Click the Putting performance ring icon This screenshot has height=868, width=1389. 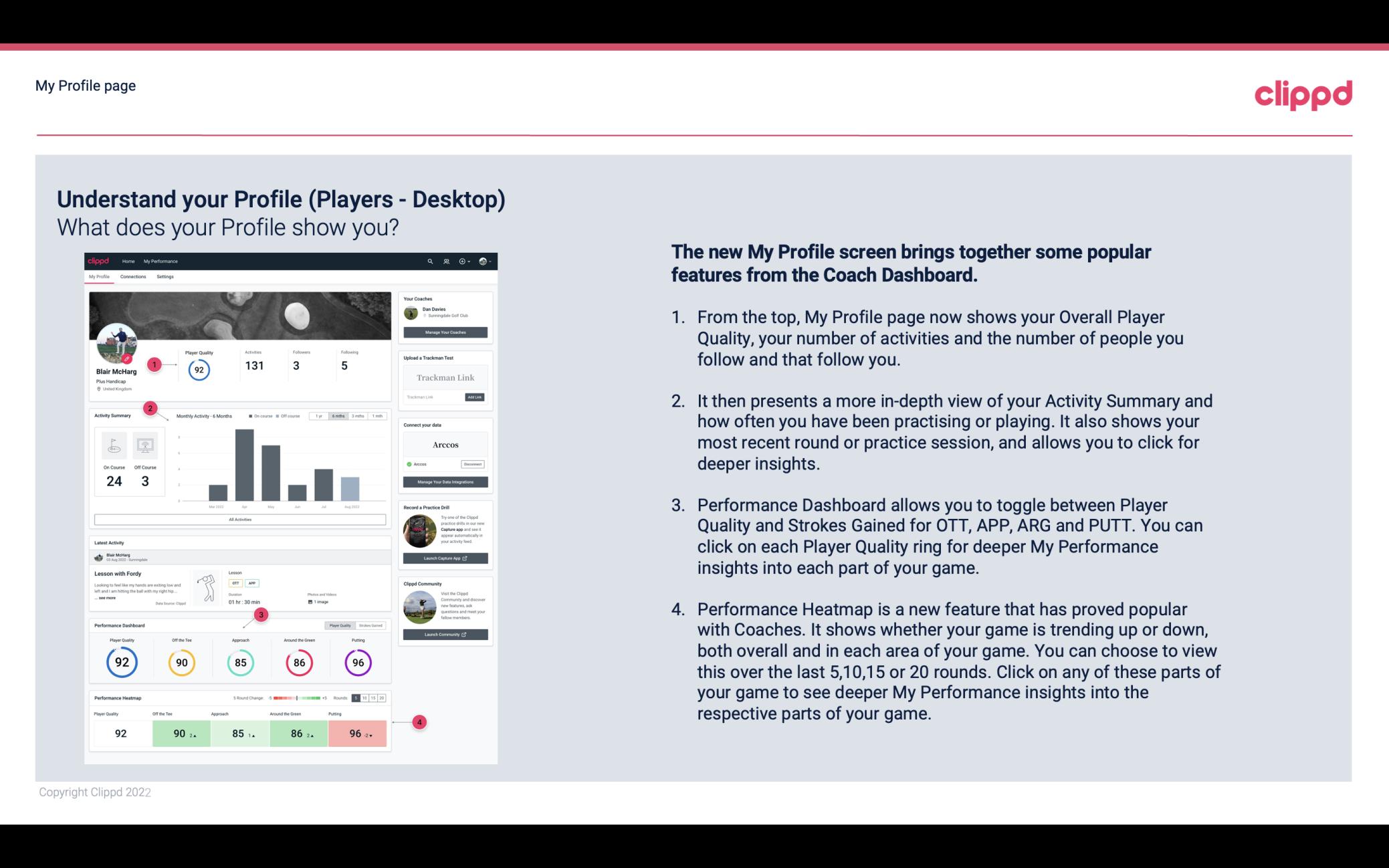pos(357,661)
